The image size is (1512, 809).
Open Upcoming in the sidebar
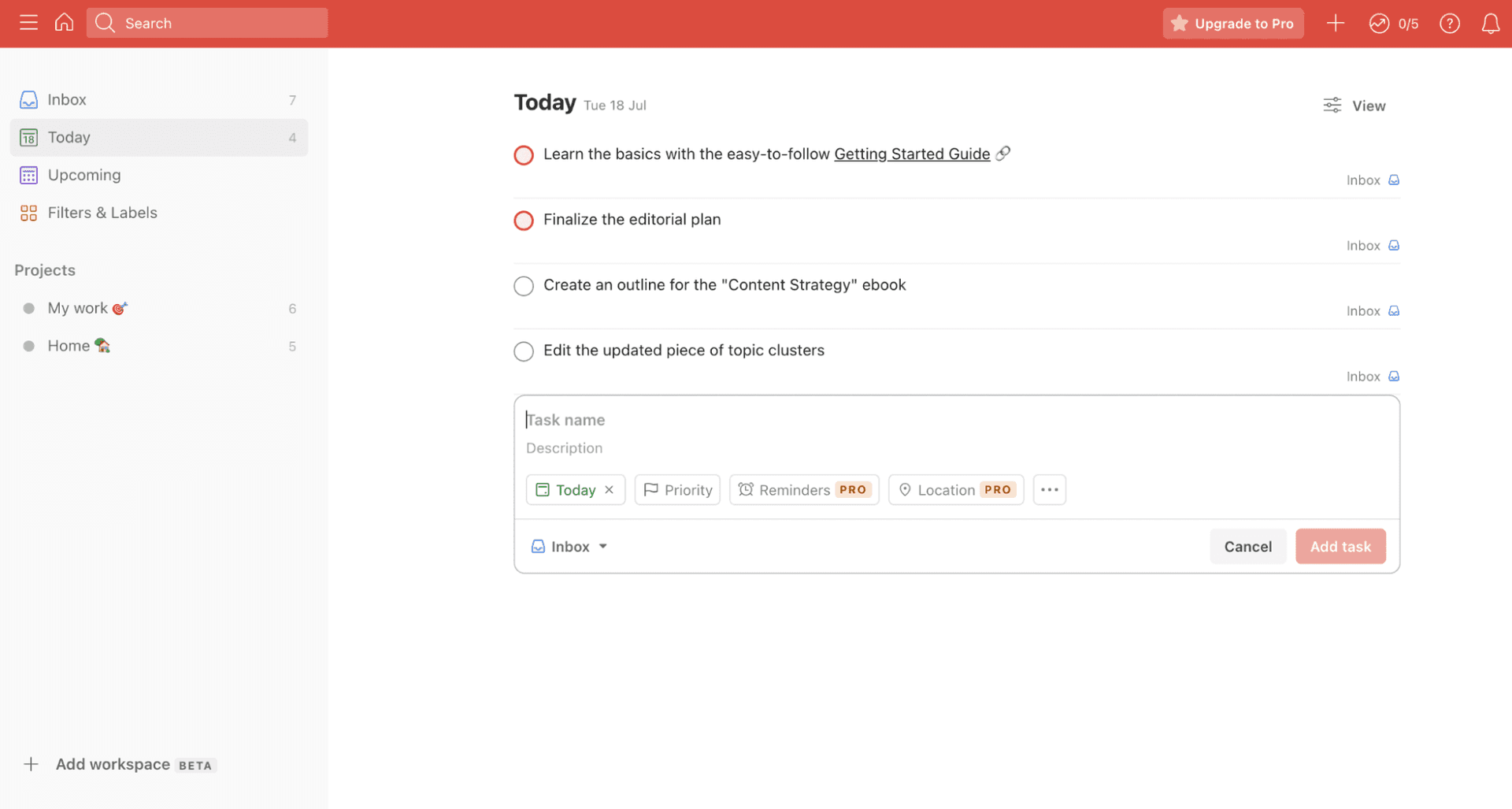pyautogui.click(x=158, y=175)
